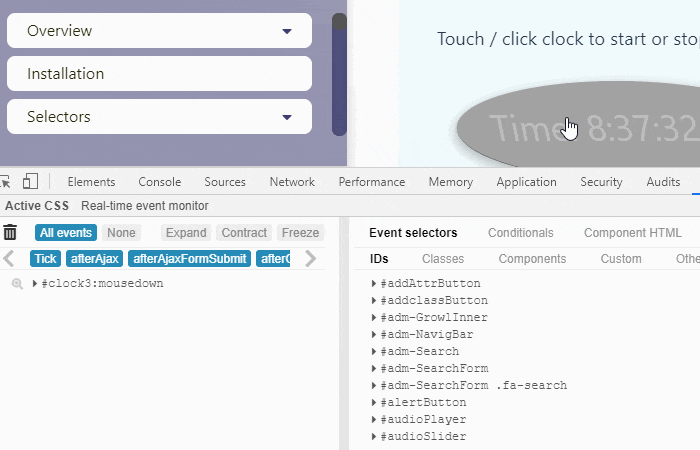Open the Overview dropdown menu
This screenshot has height=450, width=700.
[x=159, y=31]
